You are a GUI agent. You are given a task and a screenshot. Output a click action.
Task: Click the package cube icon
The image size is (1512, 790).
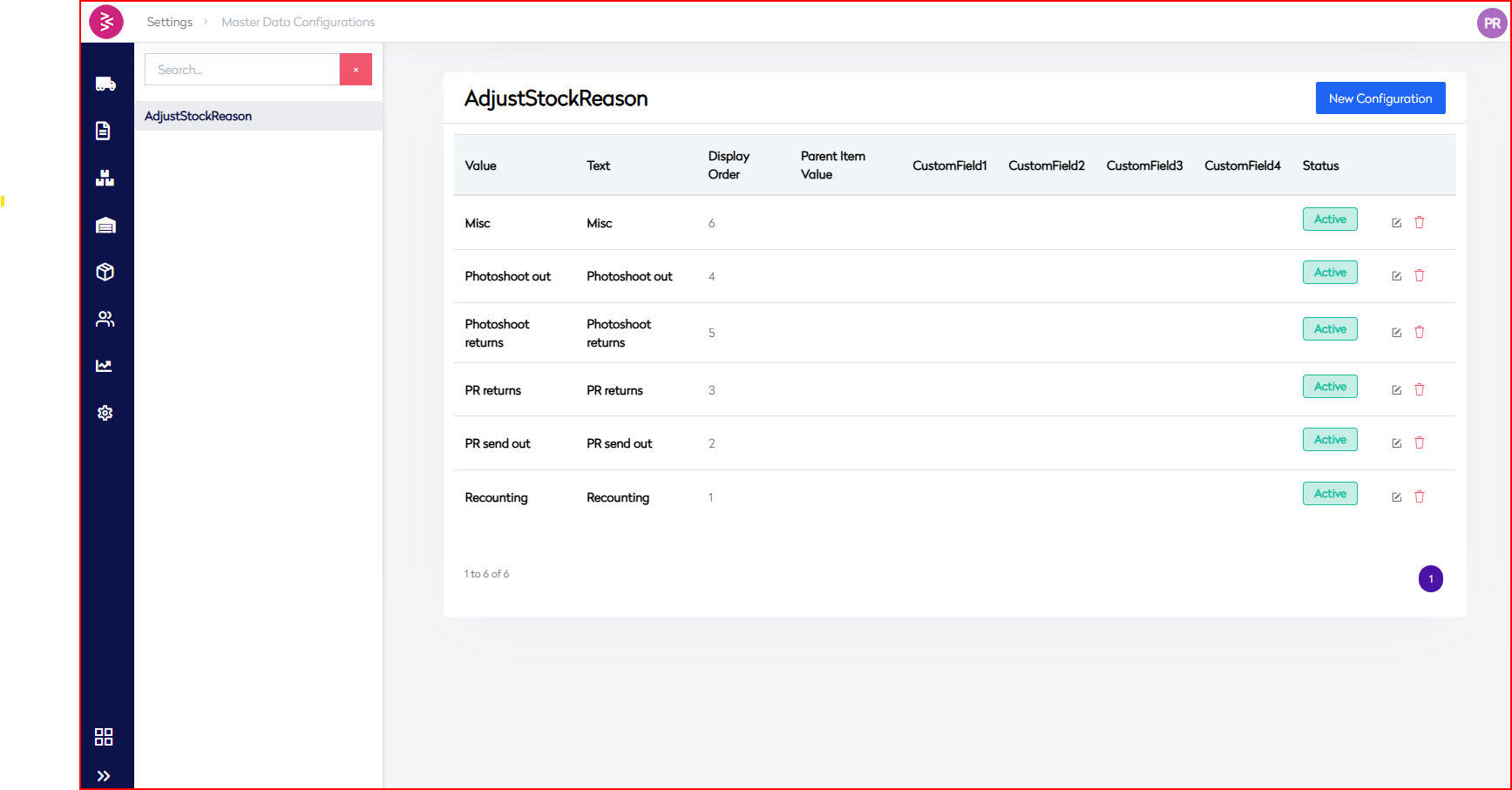pos(105,273)
